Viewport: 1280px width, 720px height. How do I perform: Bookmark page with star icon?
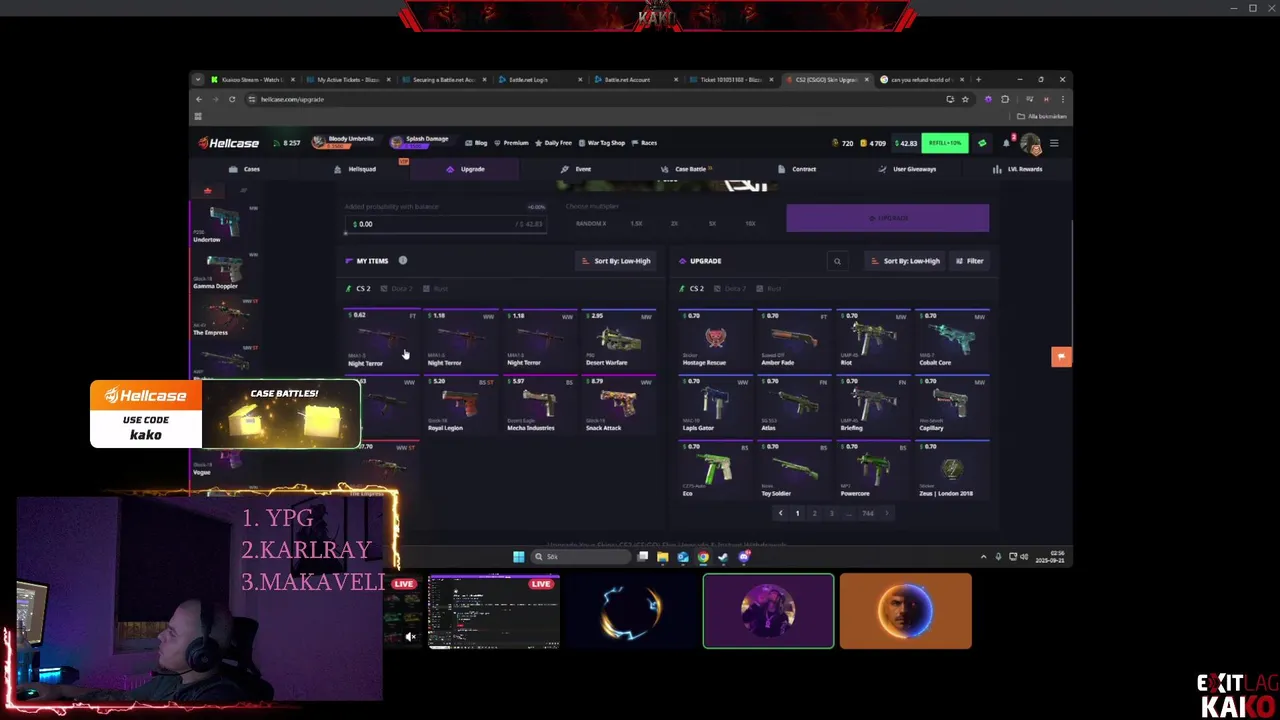pos(965,99)
